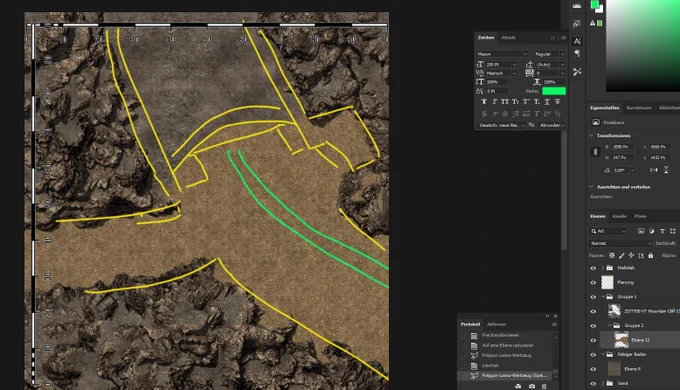Toggle strikethrough text style
The width and height of the screenshot is (680, 390).
[558, 102]
